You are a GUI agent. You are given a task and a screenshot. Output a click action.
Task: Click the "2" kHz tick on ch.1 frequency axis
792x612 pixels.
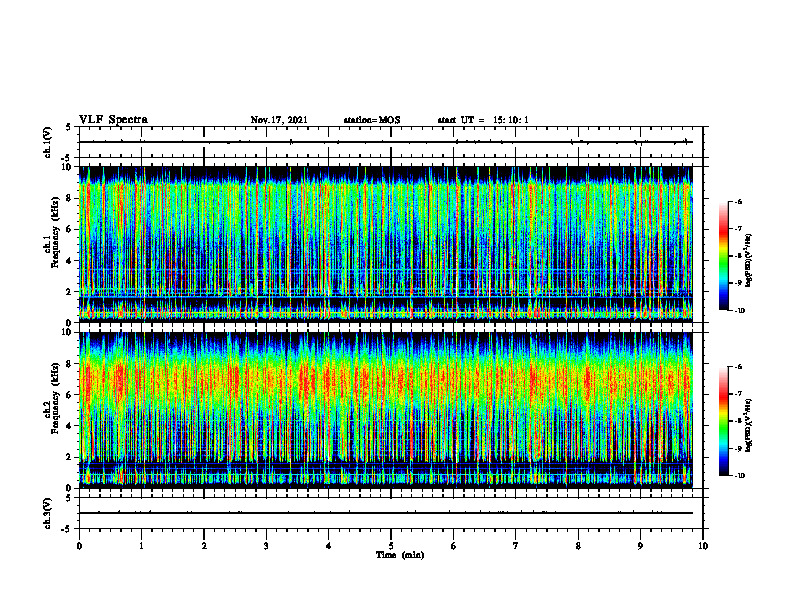point(70,292)
